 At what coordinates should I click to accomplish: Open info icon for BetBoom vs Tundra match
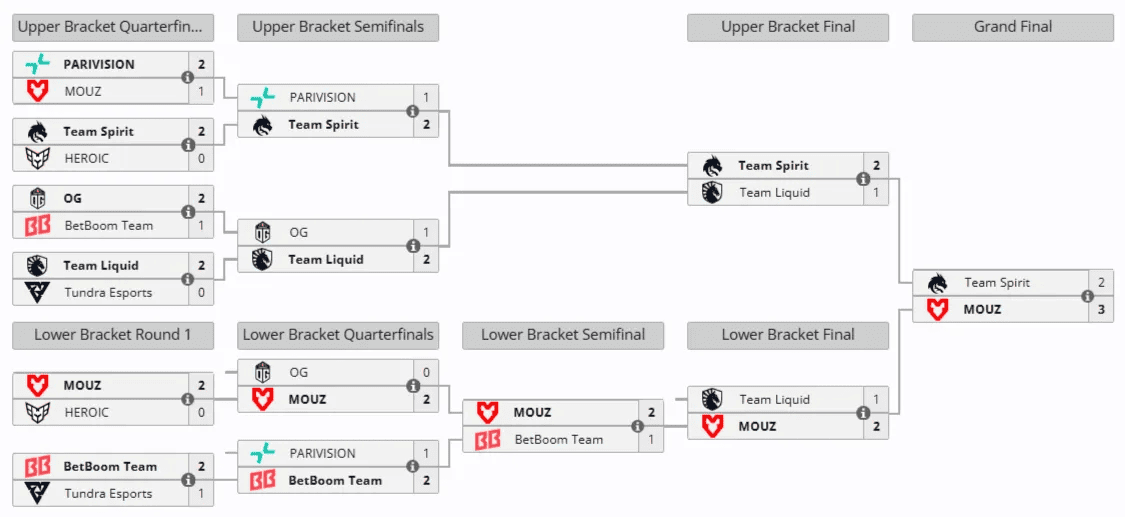point(187,480)
